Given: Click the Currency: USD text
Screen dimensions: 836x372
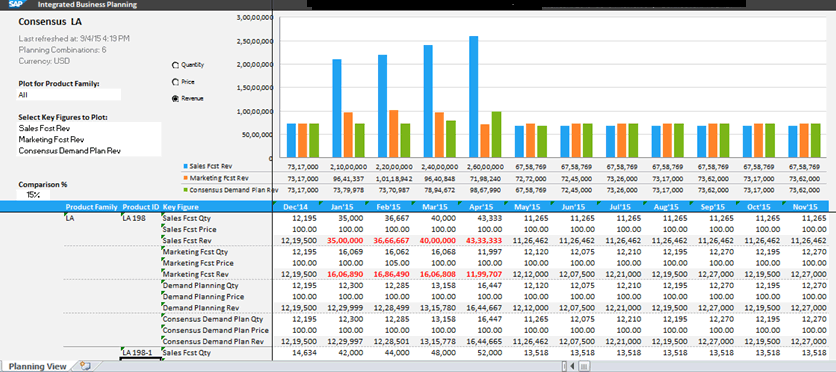Looking at the screenshot, I should 44,61.
